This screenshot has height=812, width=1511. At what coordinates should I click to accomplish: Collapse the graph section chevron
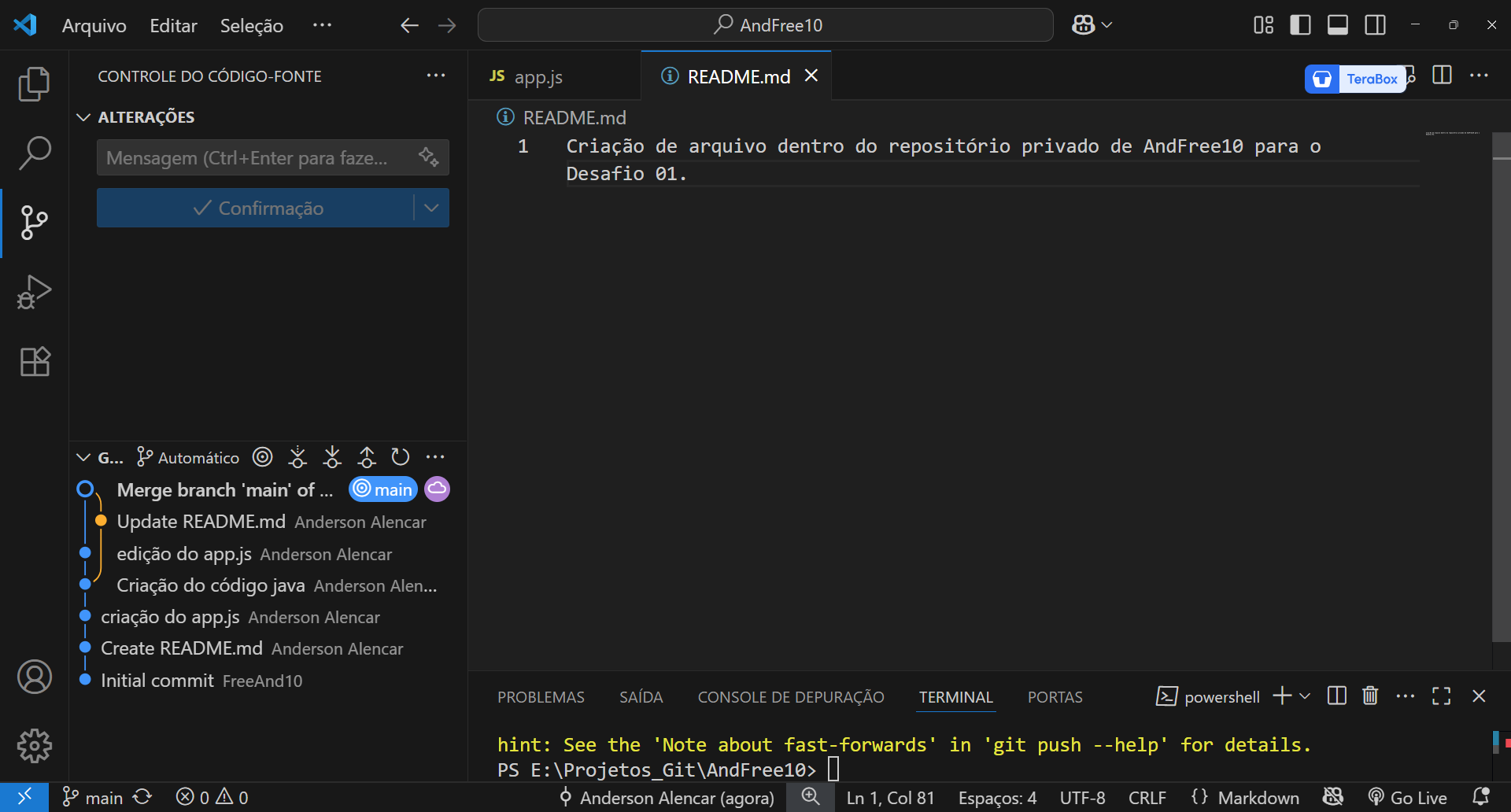[83, 457]
